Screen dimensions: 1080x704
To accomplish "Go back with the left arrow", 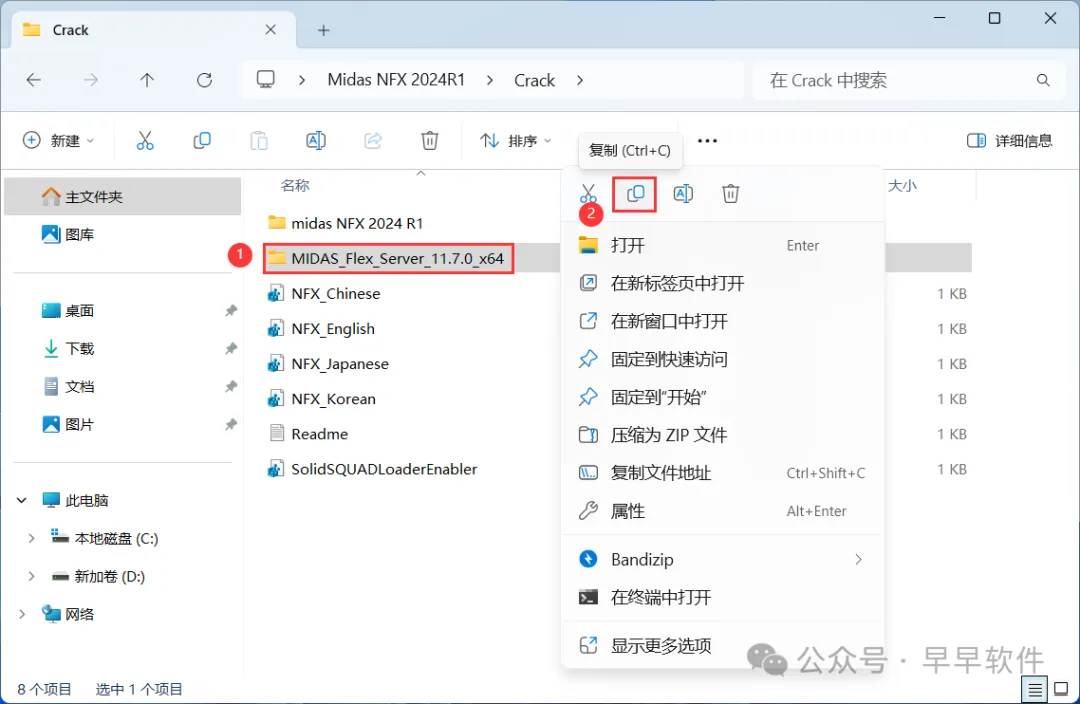I will (34, 80).
